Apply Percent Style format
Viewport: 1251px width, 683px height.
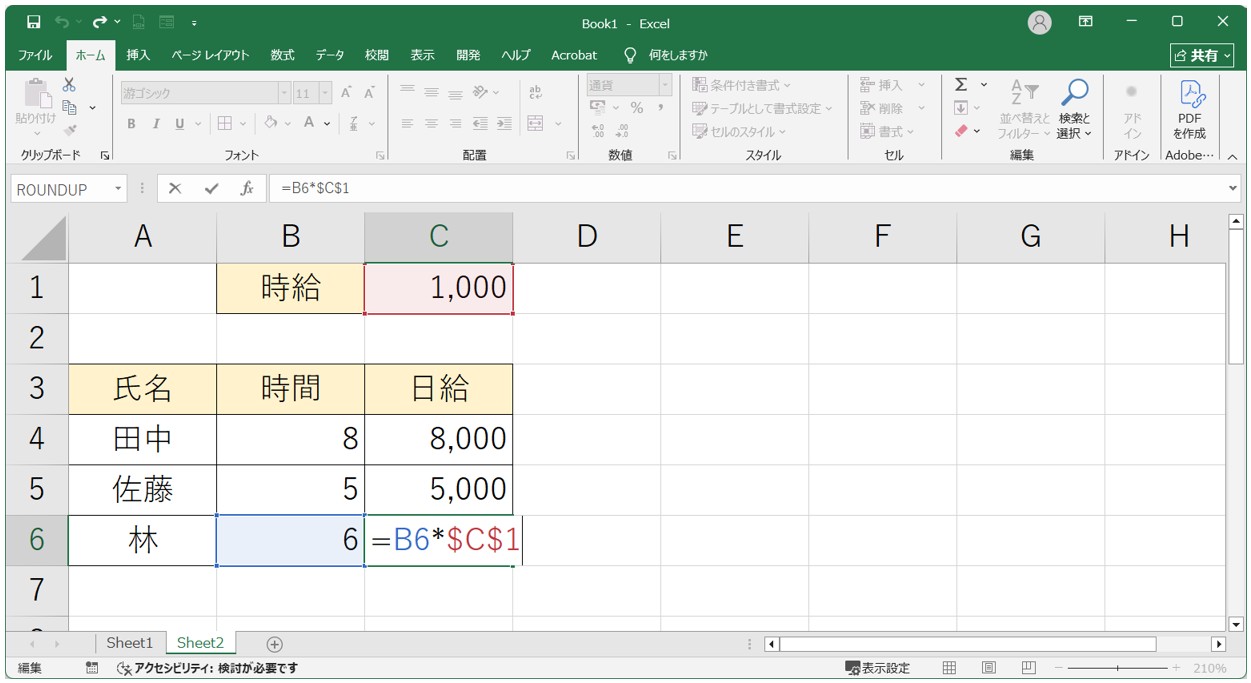636,108
